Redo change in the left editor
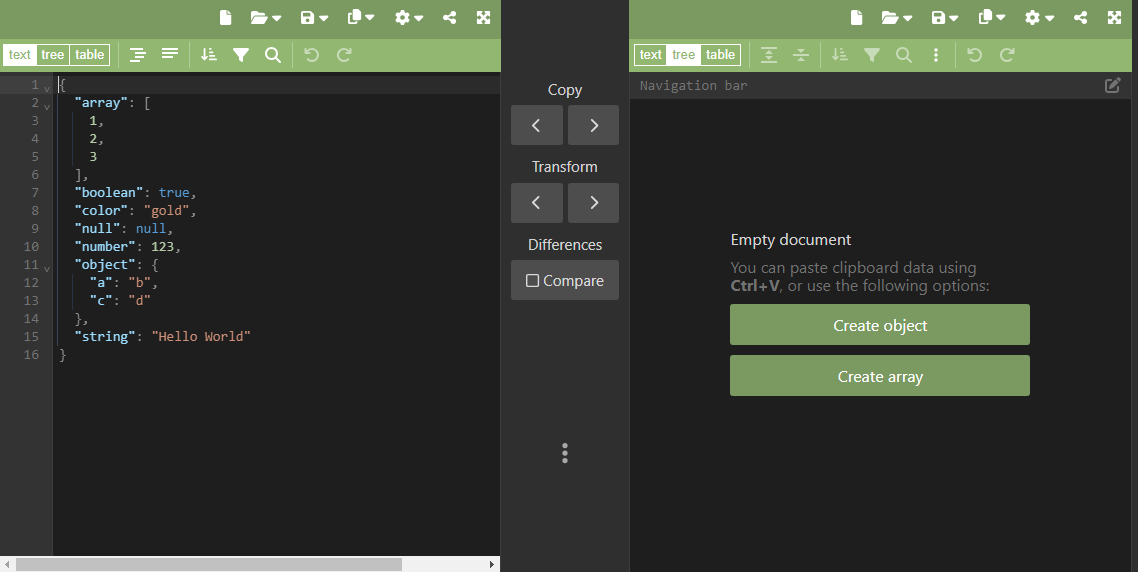This screenshot has width=1138, height=572. click(344, 54)
